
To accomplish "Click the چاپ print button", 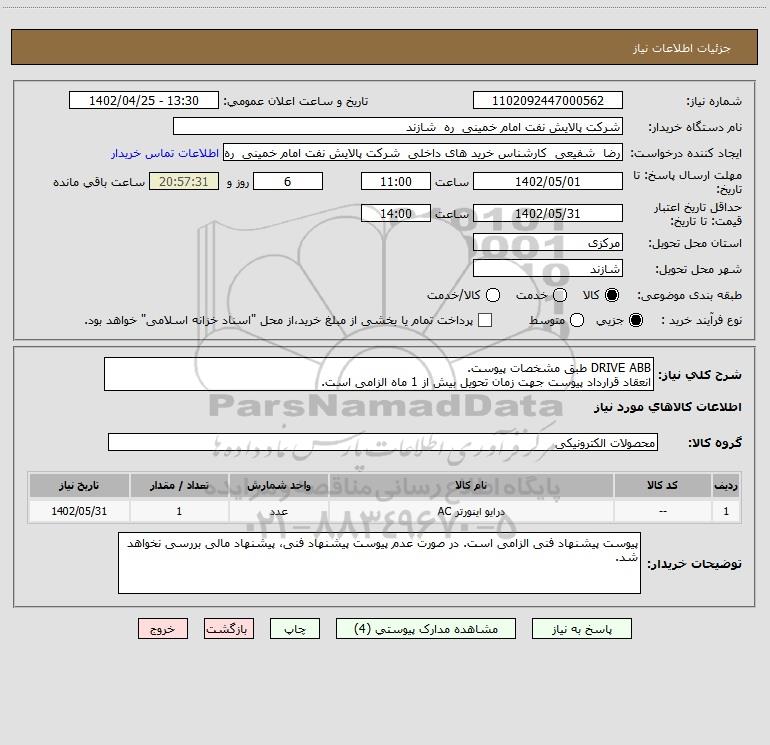I will coord(295,629).
